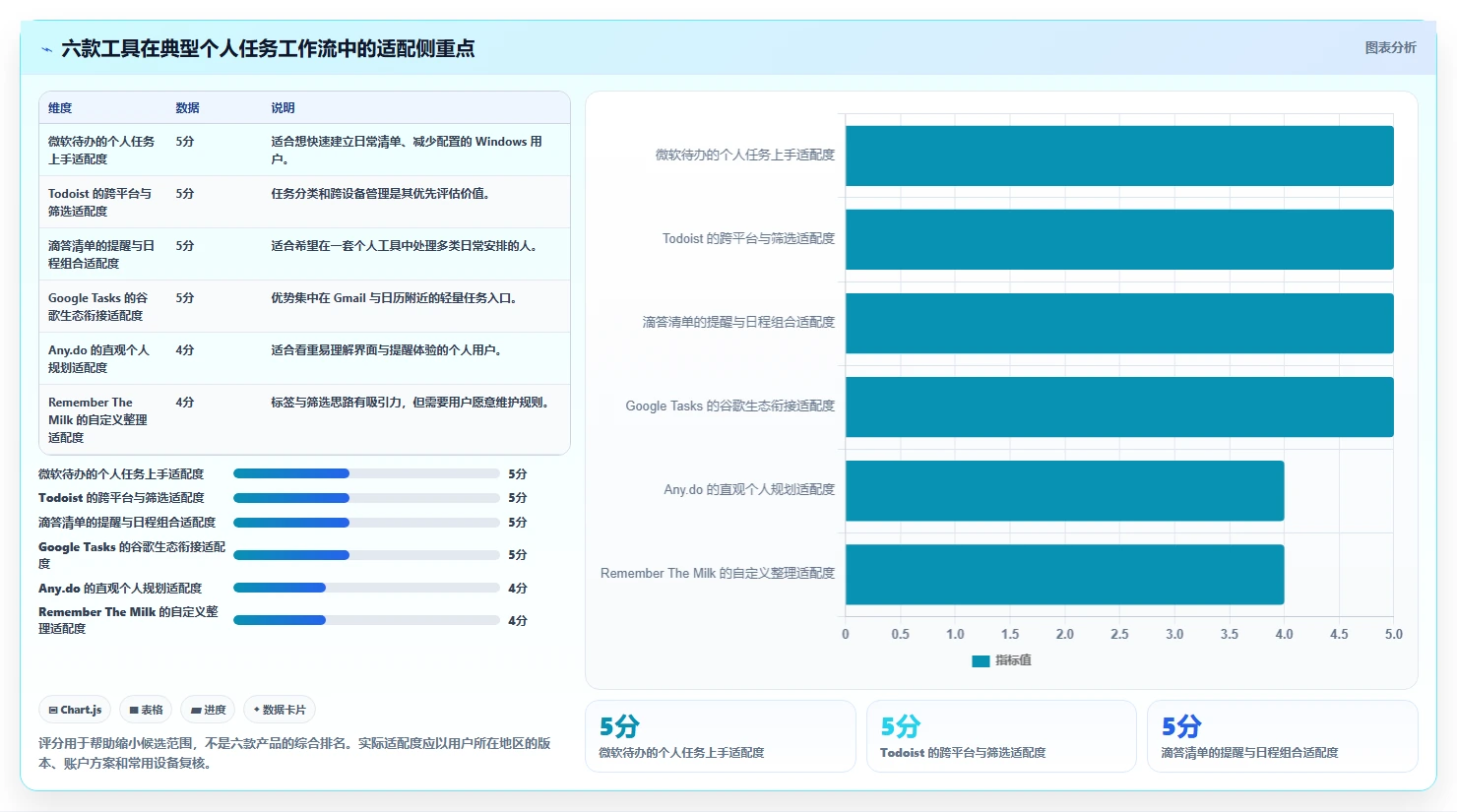Click the Google Tasks 的谷歌生态衔接适配度 progress bar
The image size is (1457, 812).
pos(366,555)
